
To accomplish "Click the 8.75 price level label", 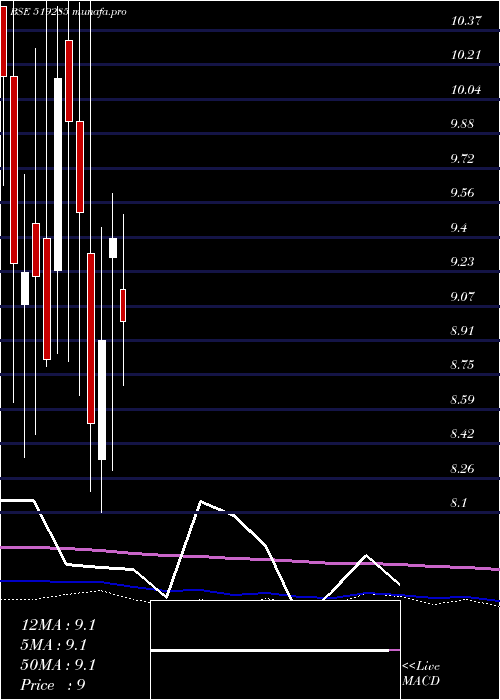I will pyautogui.click(x=462, y=365).
